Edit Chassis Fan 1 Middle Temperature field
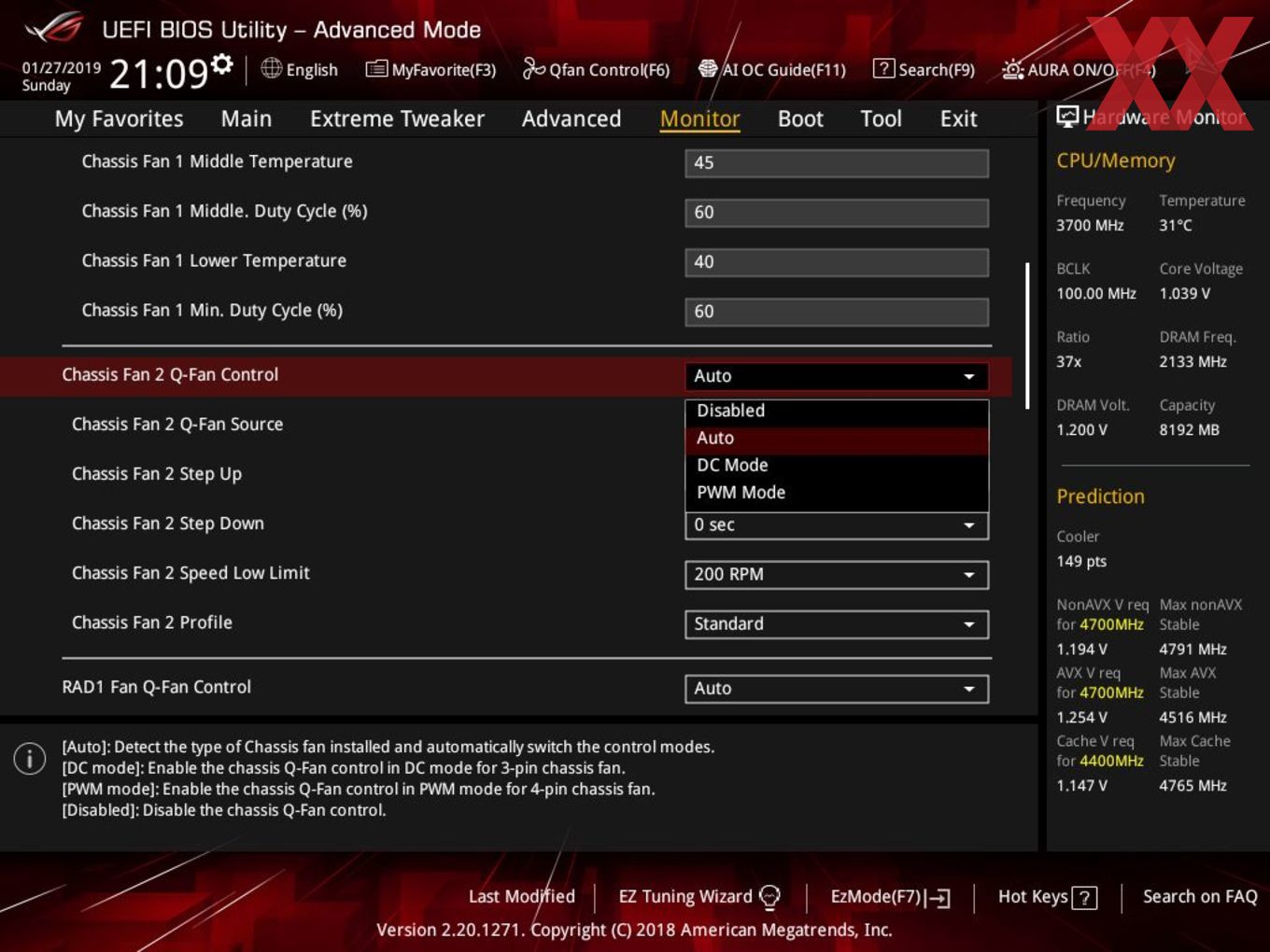The height and width of the screenshot is (952, 1270). (x=837, y=162)
